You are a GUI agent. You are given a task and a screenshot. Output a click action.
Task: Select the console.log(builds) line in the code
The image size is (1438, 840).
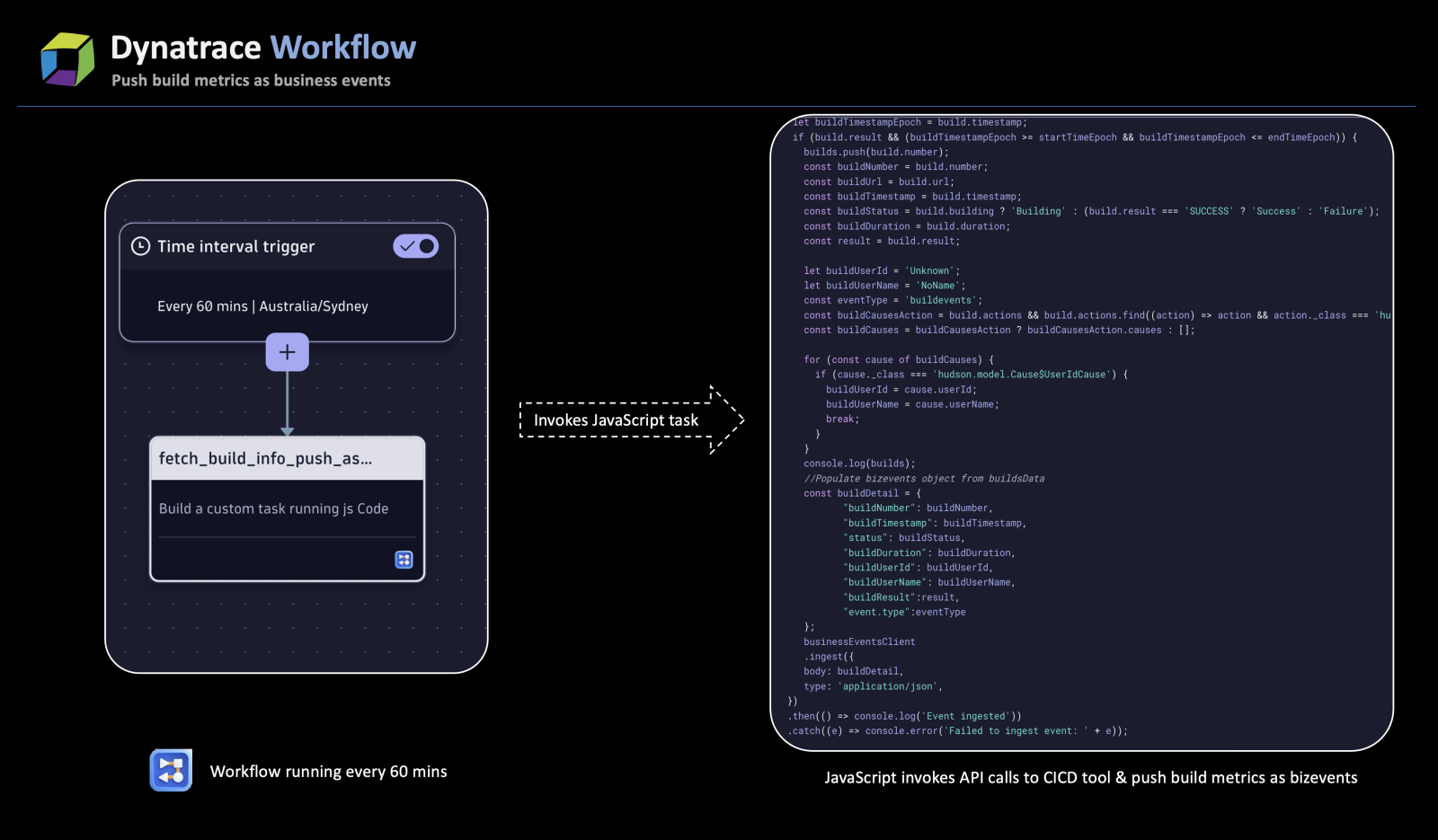click(x=858, y=464)
